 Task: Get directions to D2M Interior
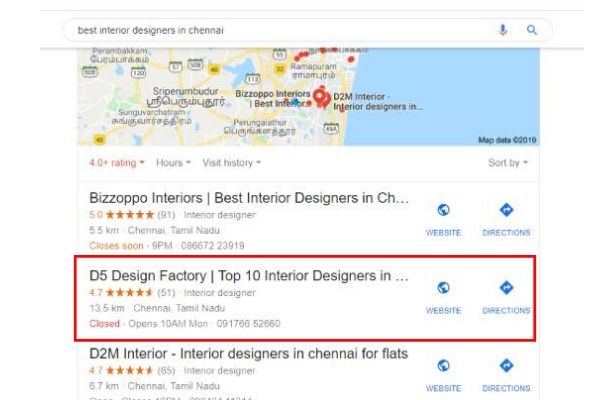point(506,366)
